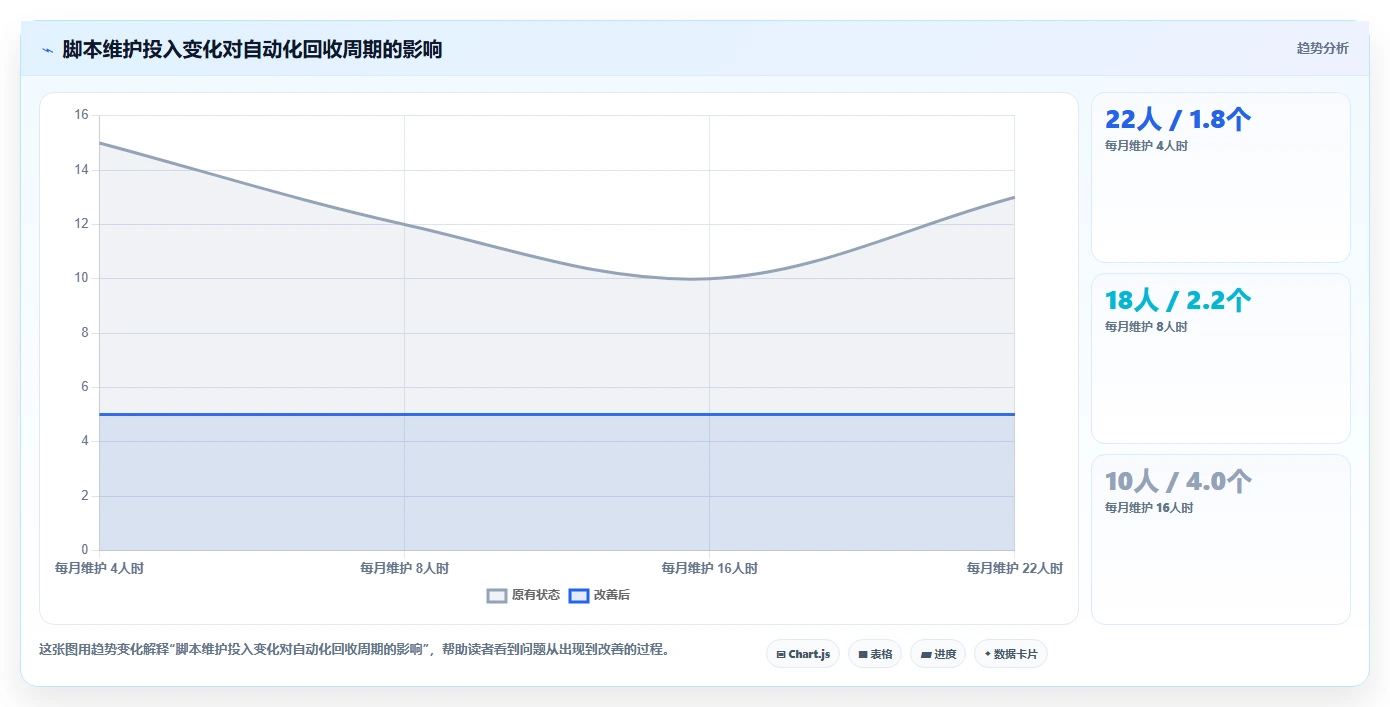
Task: Click the 10人 / 4.0个 card value
Action: click(x=1178, y=481)
